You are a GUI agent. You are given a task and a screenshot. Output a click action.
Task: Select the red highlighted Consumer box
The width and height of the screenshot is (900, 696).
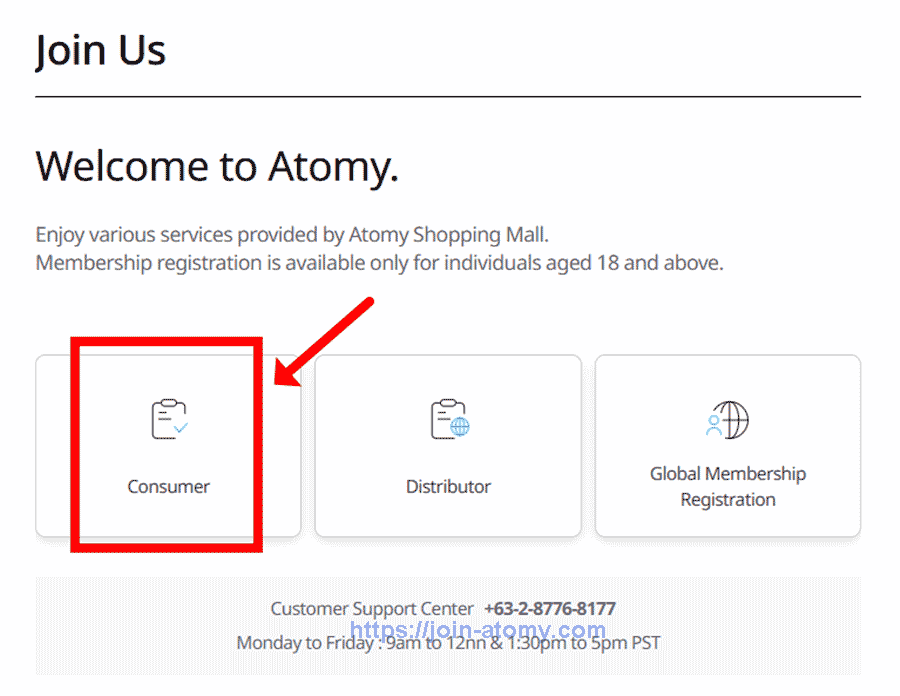pyautogui.click(x=168, y=444)
